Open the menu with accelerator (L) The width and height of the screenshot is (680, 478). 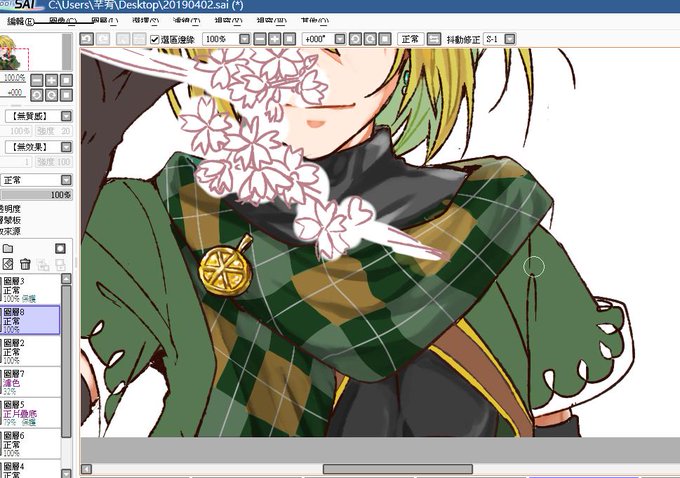click(105, 21)
